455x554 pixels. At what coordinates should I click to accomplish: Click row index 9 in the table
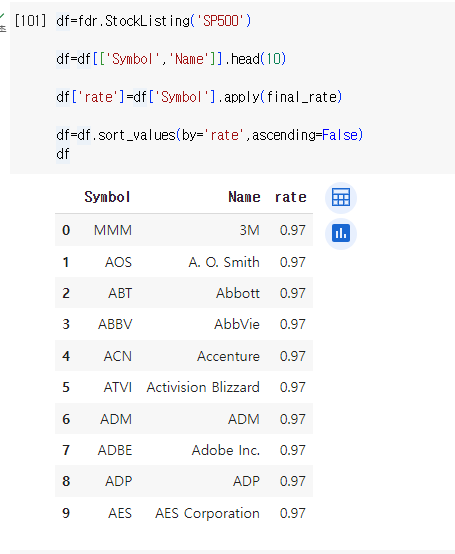[66, 513]
